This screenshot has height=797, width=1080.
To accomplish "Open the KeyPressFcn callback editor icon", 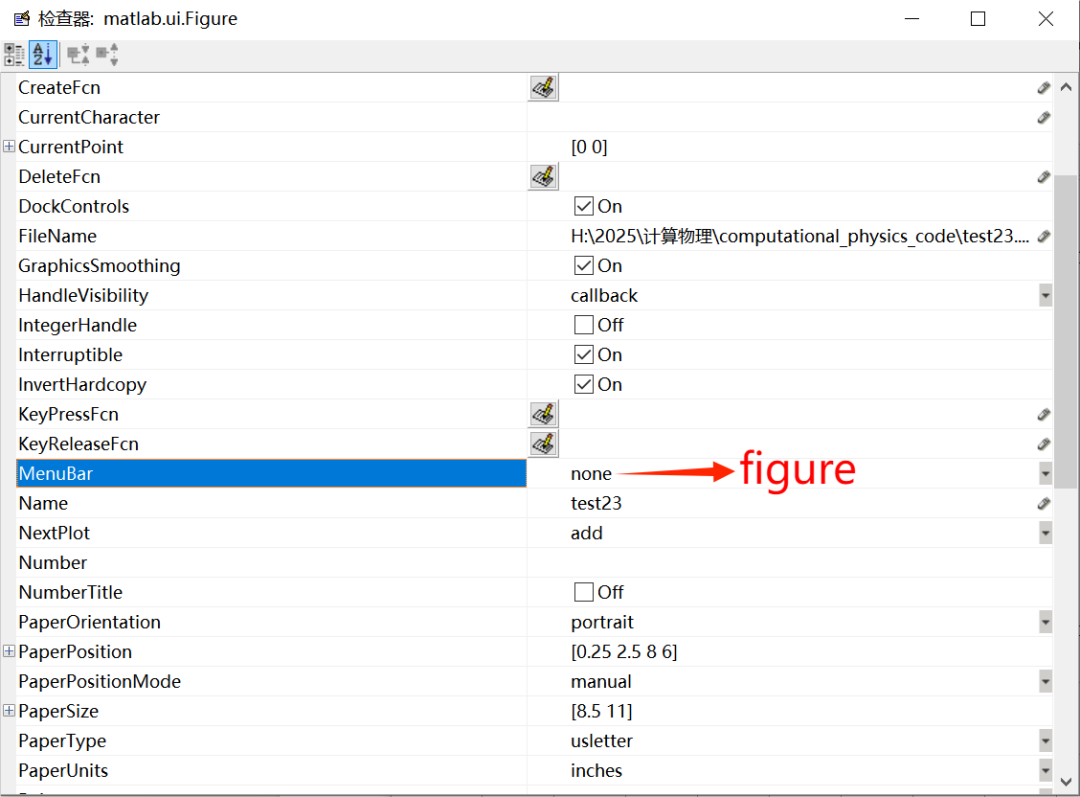I will 543,414.
